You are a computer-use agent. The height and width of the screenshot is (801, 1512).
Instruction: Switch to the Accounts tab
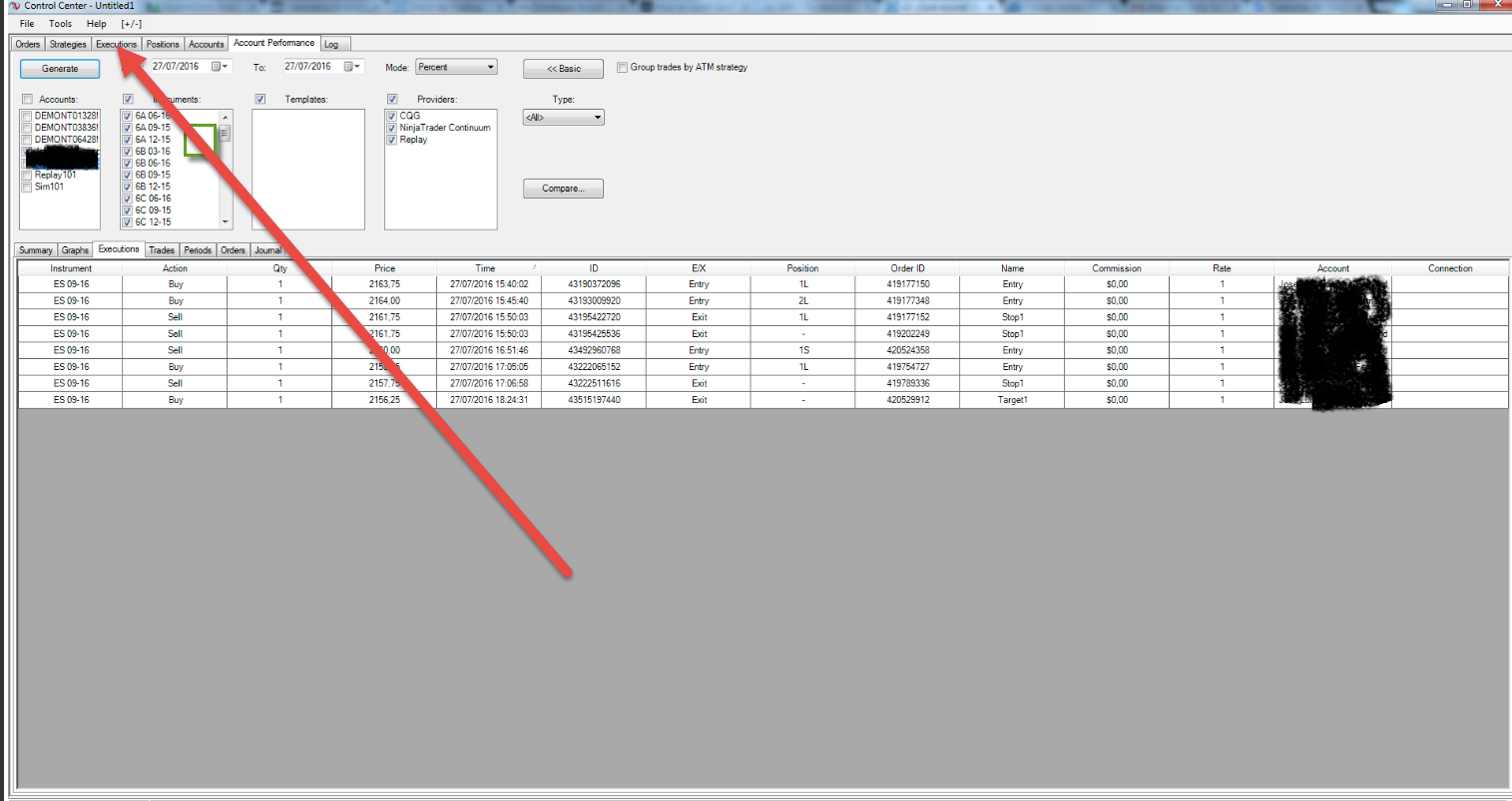coord(207,44)
